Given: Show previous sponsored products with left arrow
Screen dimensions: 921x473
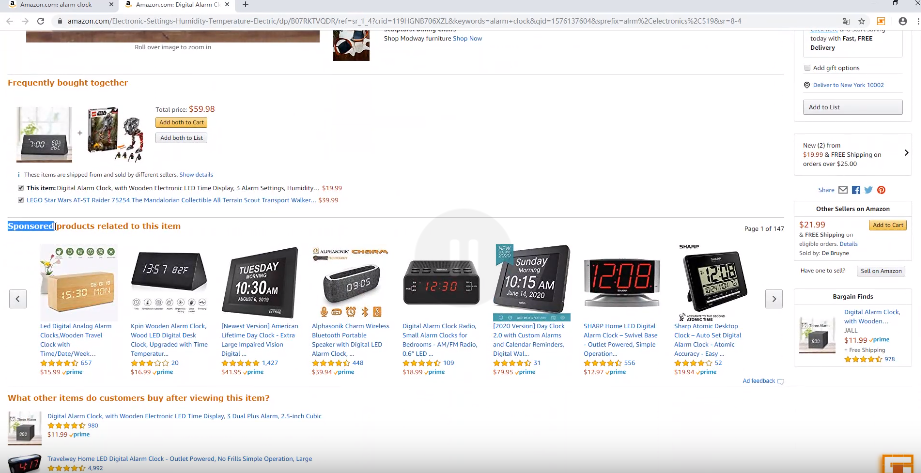Looking at the screenshot, I should [18, 299].
